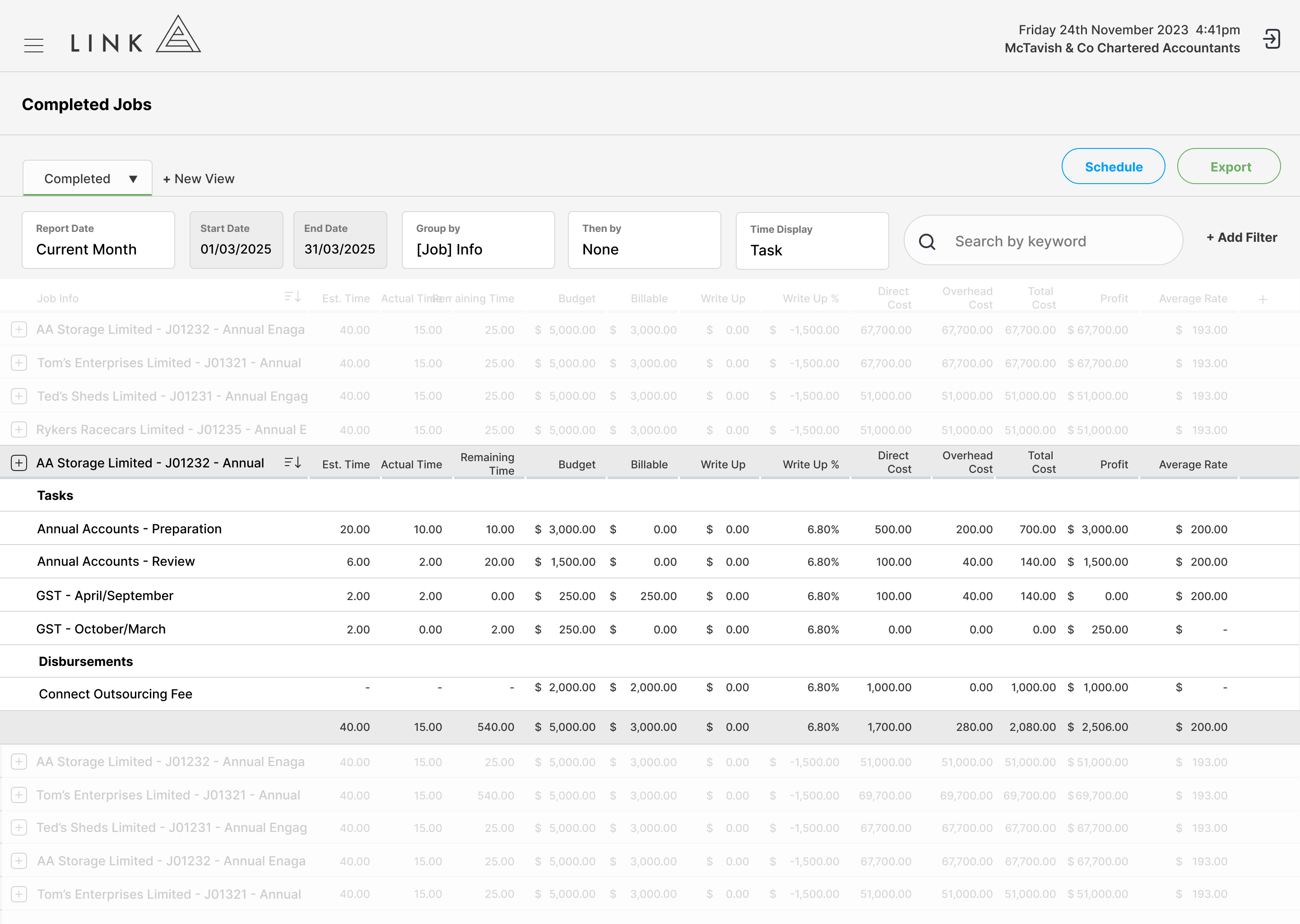Screen dimensions: 1300x924
Task: Click the Tasks section heading
Action: point(55,495)
